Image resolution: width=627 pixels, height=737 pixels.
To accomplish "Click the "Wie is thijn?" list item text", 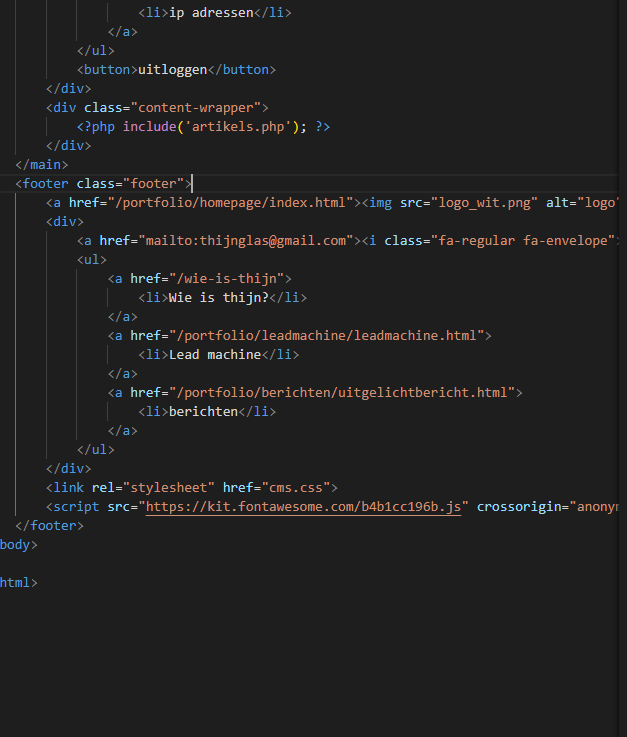I will tap(218, 297).
